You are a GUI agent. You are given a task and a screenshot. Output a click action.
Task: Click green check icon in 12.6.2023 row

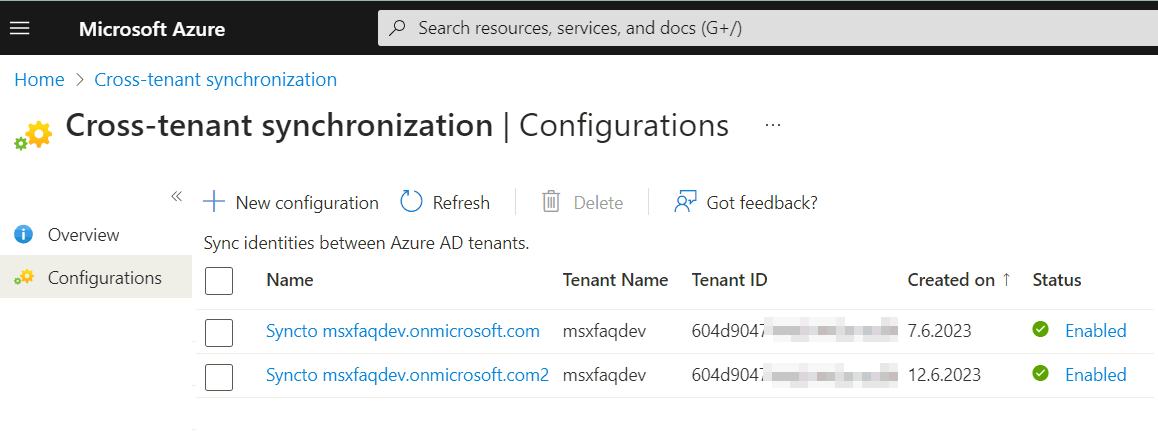click(x=1041, y=373)
